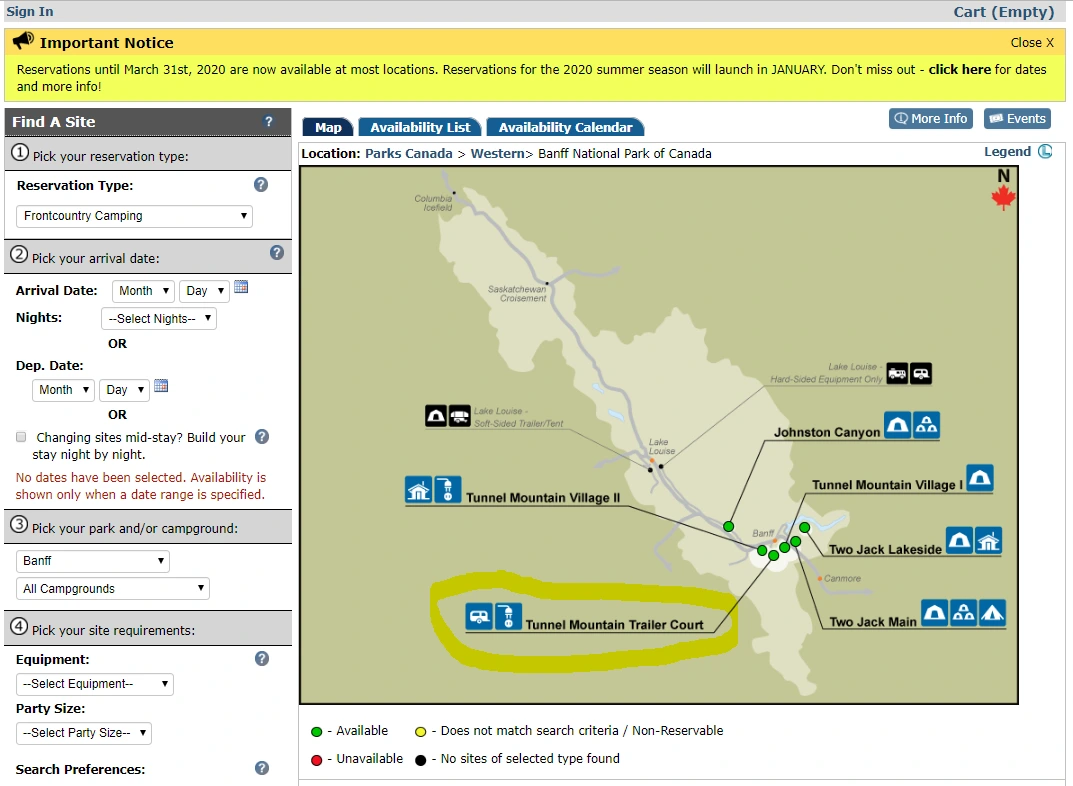Open help for changing sites mid-stay

[262, 436]
